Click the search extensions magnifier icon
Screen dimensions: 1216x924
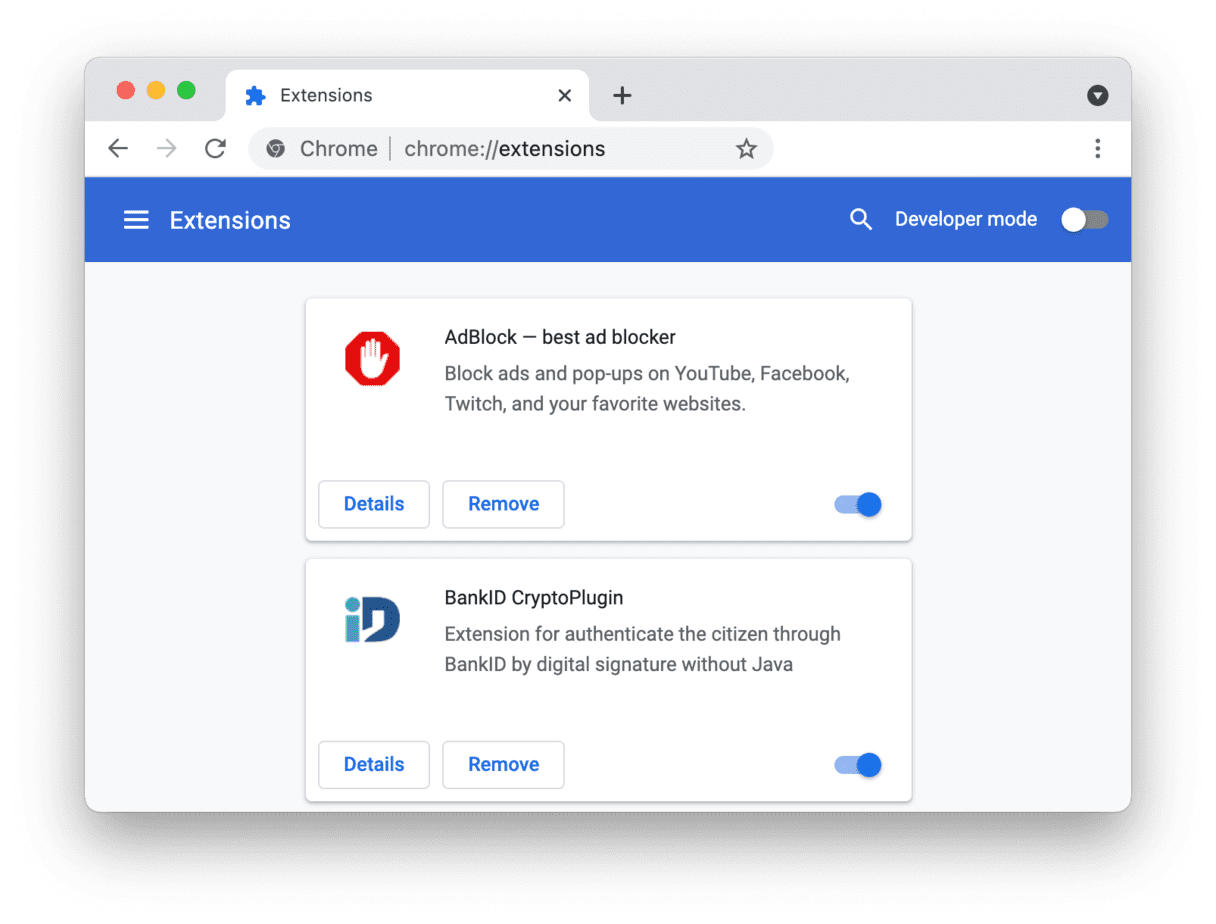pyautogui.click(x=860, y=220)
